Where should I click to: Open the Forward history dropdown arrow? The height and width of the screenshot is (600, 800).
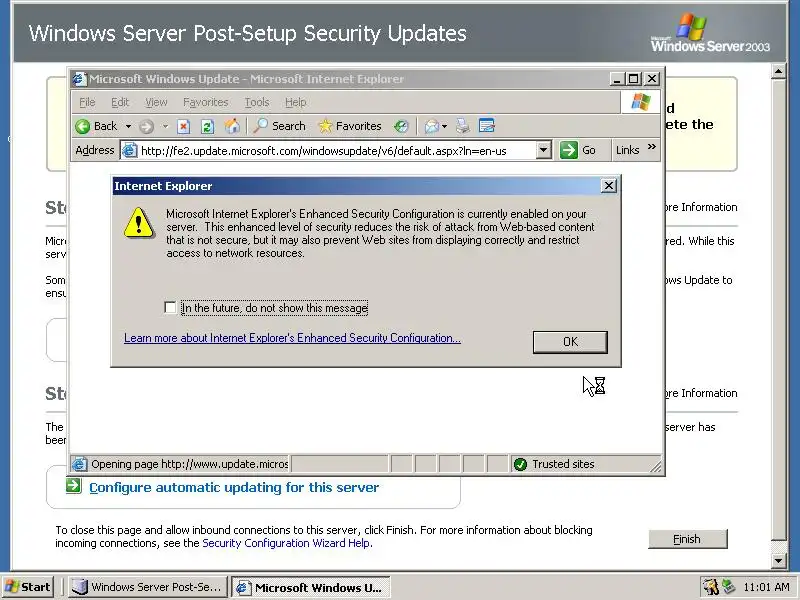(165, 126)
